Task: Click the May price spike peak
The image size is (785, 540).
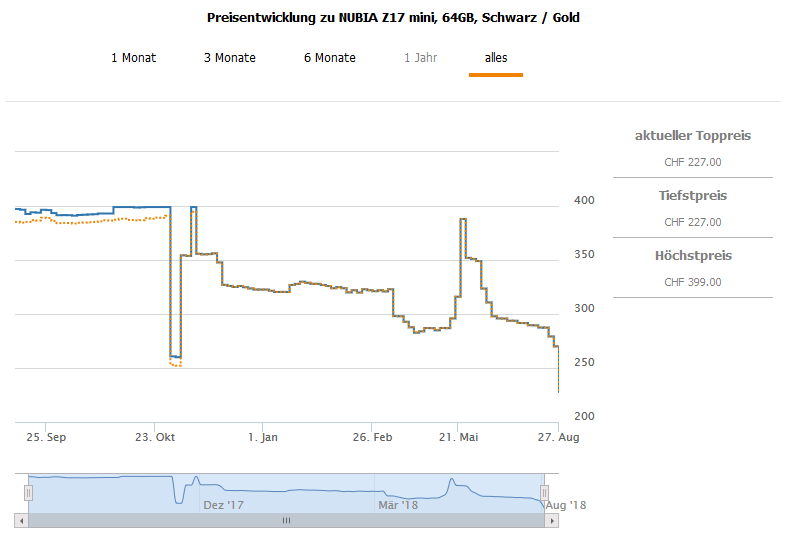Action: point(463,219)
